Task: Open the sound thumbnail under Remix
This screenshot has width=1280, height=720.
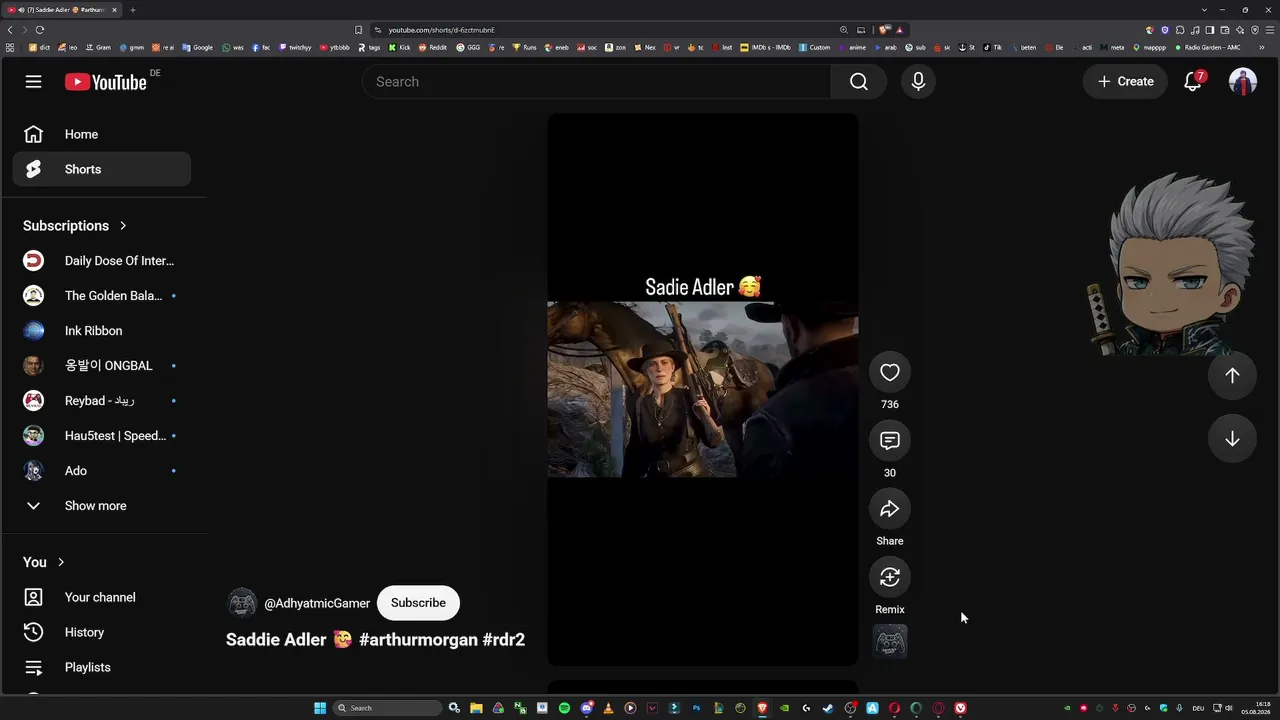Action: 890,642
